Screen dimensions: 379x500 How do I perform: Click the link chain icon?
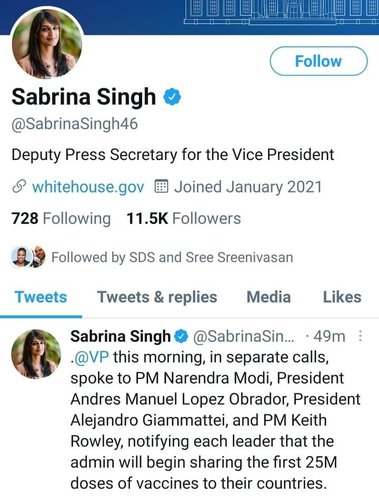(x=19, y=187)
